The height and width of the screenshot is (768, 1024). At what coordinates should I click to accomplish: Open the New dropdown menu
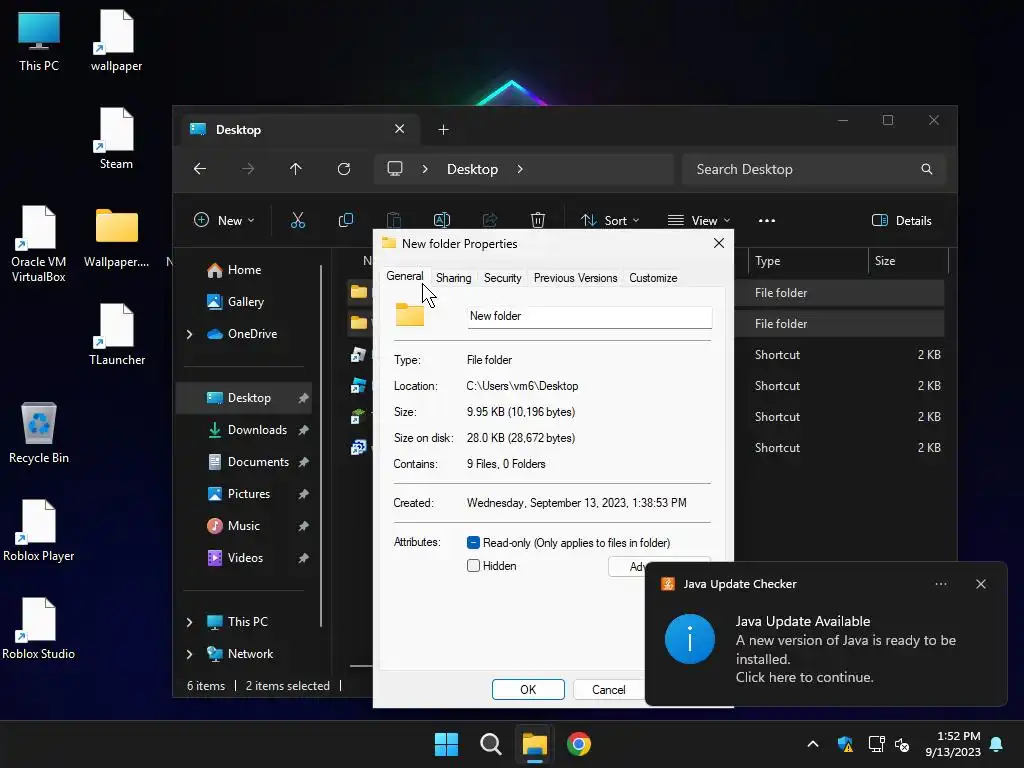224,221
